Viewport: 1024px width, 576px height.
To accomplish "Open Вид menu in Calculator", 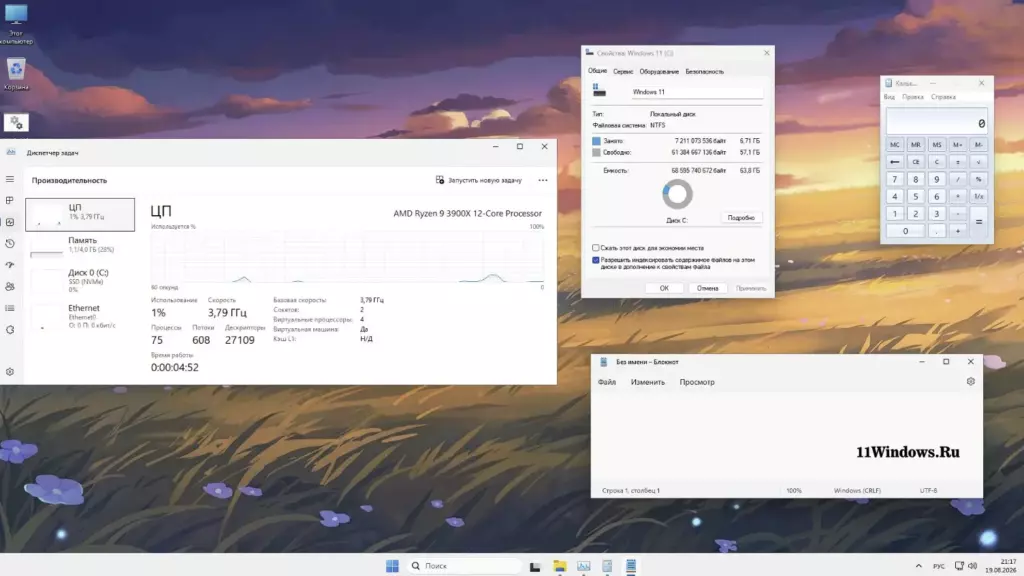I will pyautogui.click(x=889, y=97).
